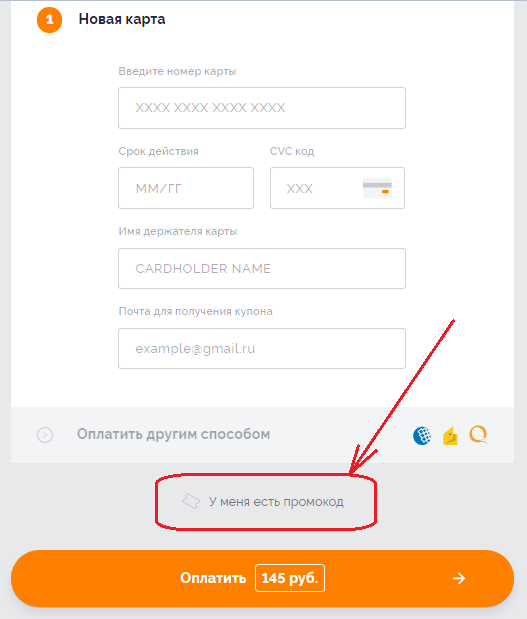Click the "Новая карта" heading

click(122, 19)
